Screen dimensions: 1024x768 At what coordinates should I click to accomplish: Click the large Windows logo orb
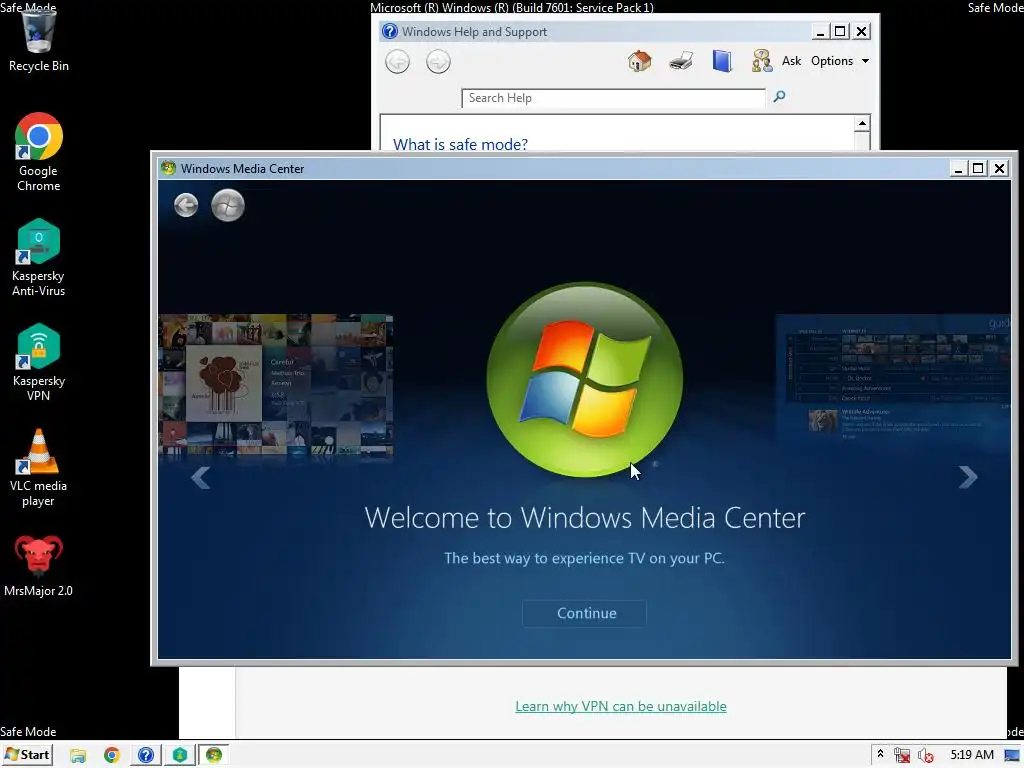point(585,379)
